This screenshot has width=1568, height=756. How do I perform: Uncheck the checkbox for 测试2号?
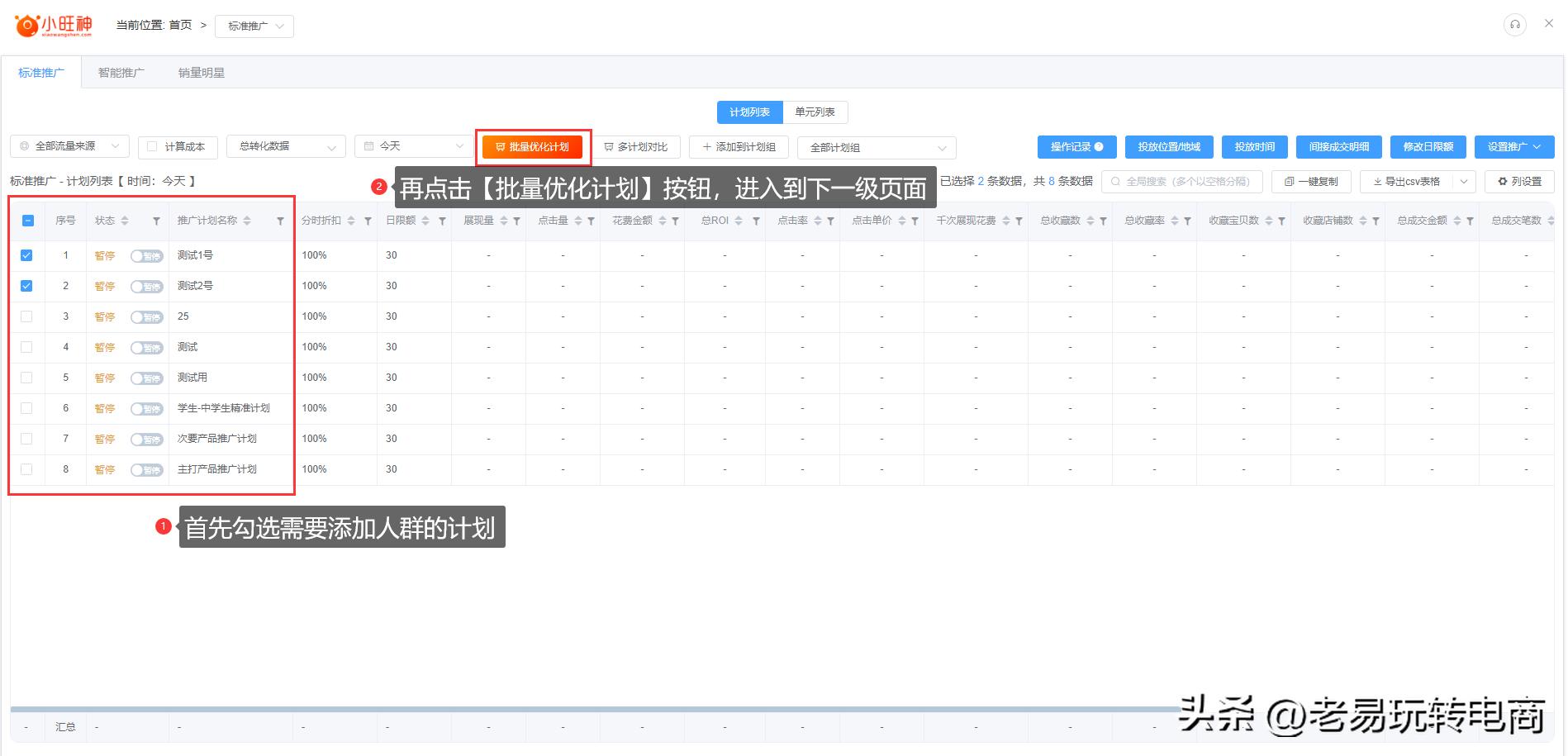[x=26, y=286]
